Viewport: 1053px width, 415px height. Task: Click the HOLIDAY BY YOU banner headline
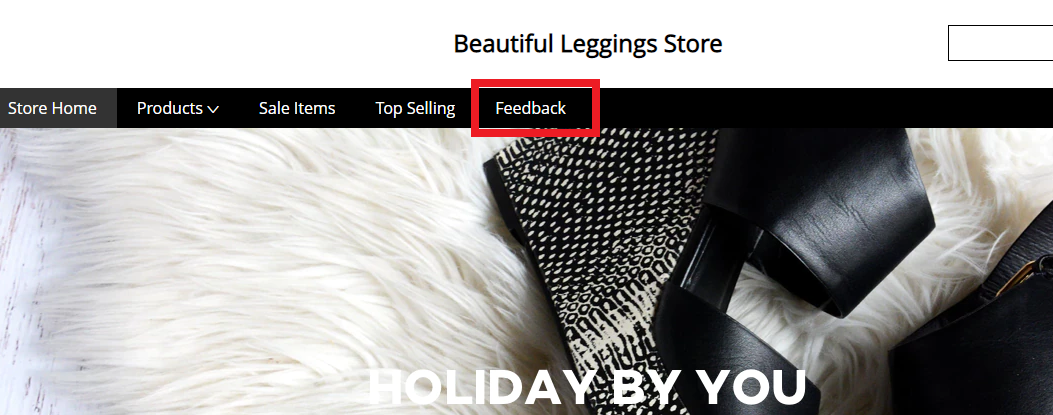coord(587,387)
